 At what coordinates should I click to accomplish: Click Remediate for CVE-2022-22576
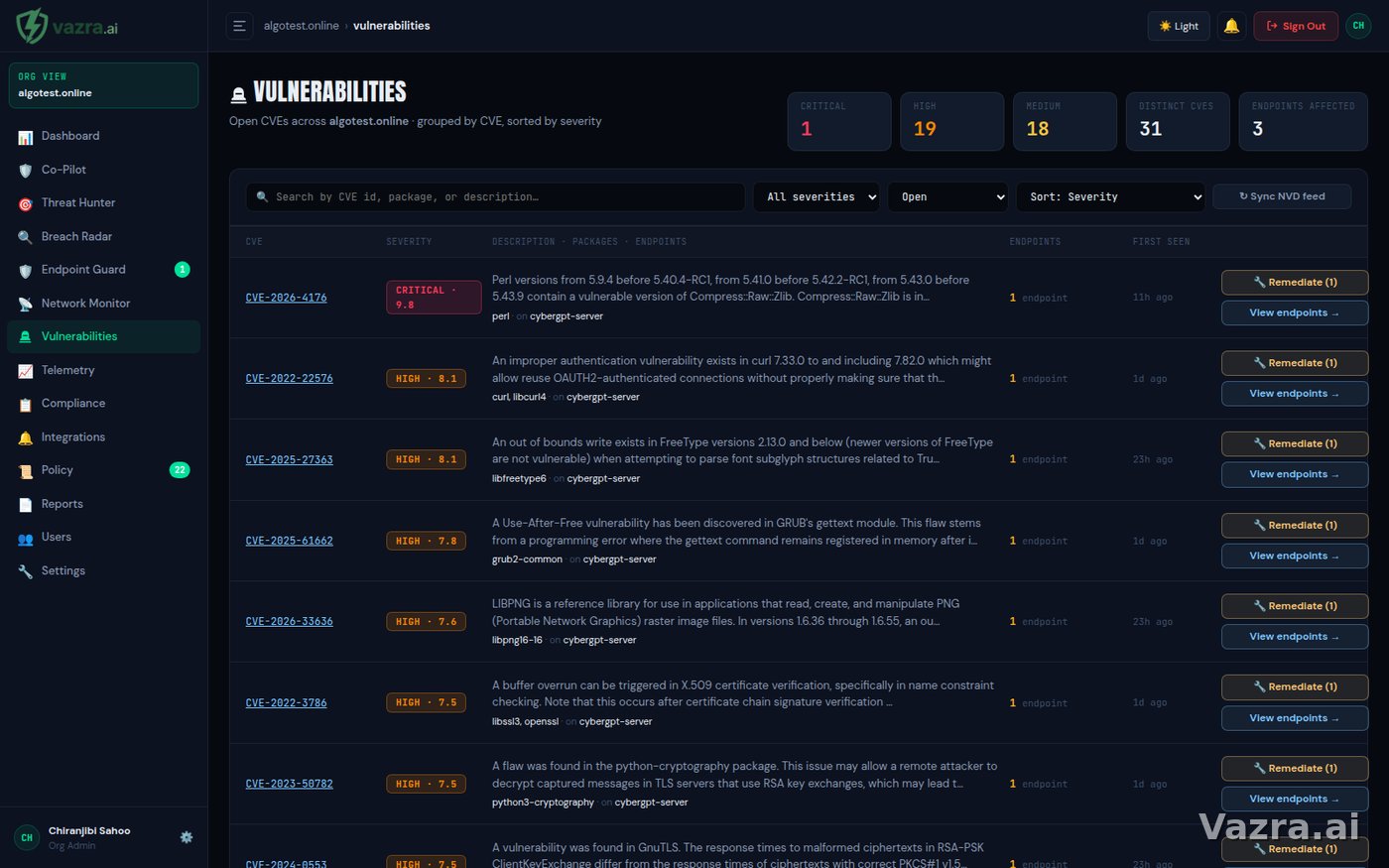(x=1295, y=363)
